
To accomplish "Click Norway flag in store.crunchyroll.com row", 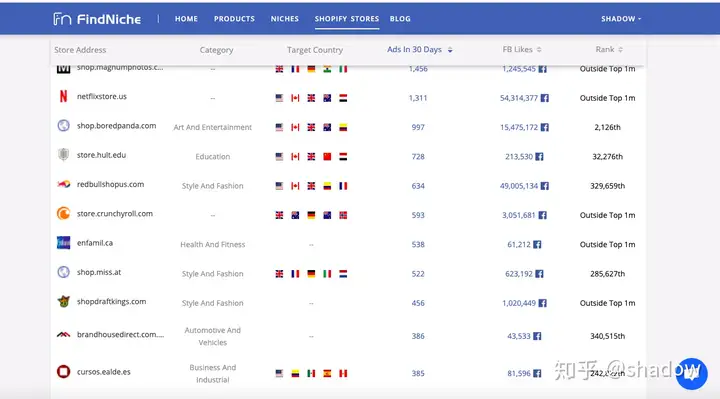I will pos(343,215).
